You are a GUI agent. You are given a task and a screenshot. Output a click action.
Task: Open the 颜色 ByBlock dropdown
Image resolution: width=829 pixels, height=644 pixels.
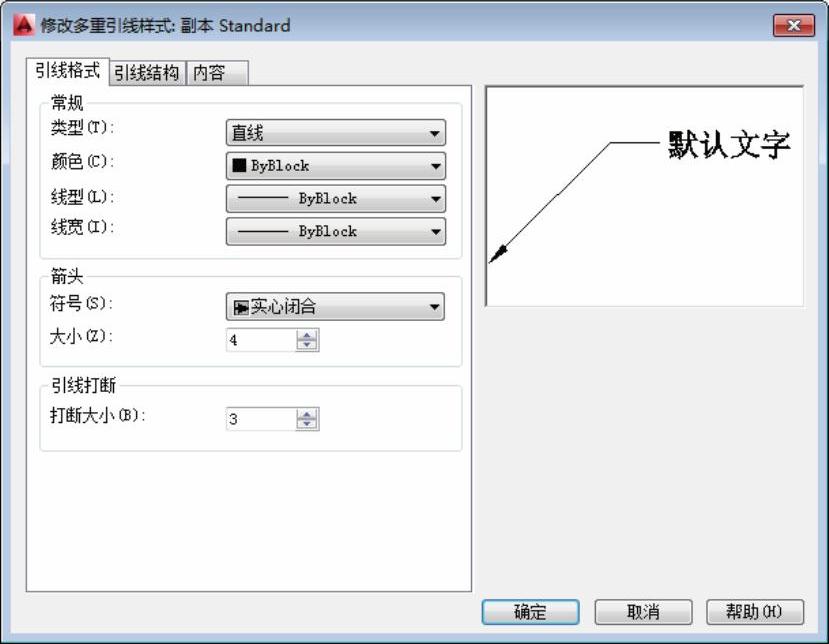coord(335,166)
